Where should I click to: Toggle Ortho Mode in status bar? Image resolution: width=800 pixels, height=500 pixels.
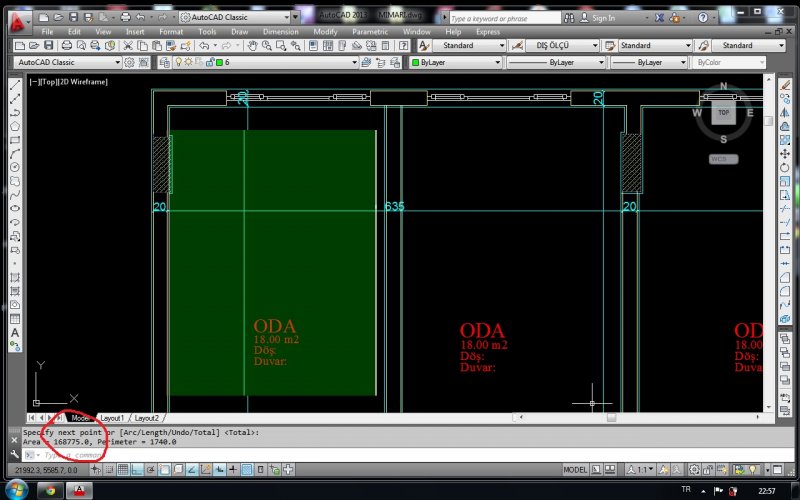click(x=137, y=469)
